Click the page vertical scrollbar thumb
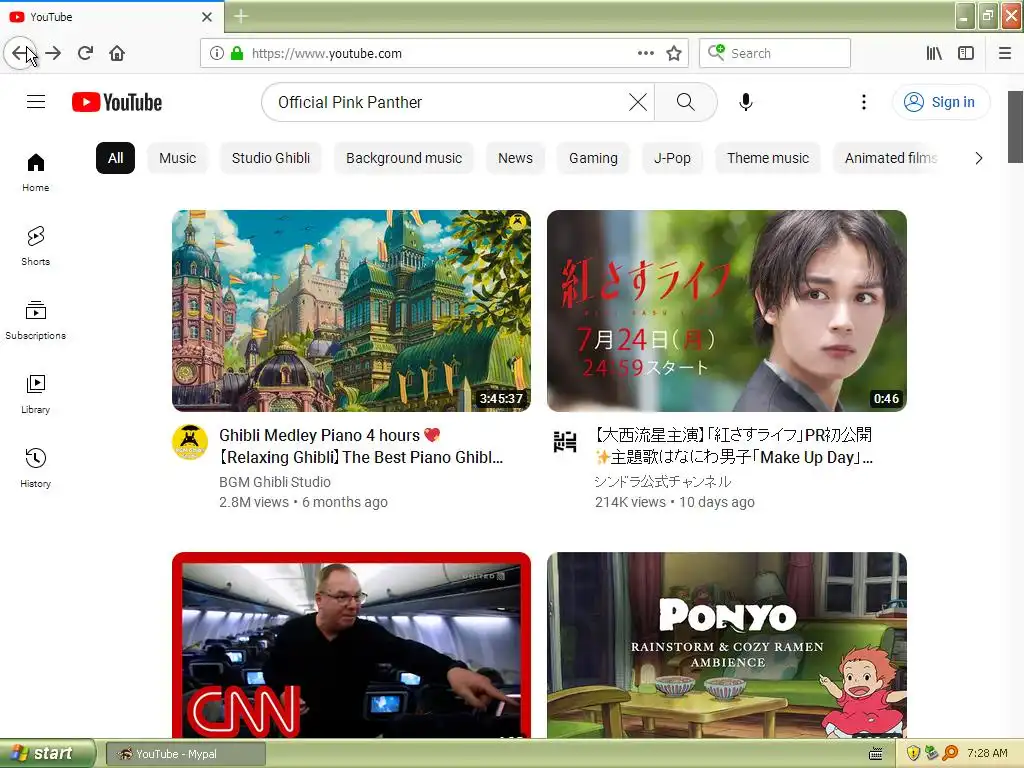1024x768 pixels. (x=1015, y=127)
